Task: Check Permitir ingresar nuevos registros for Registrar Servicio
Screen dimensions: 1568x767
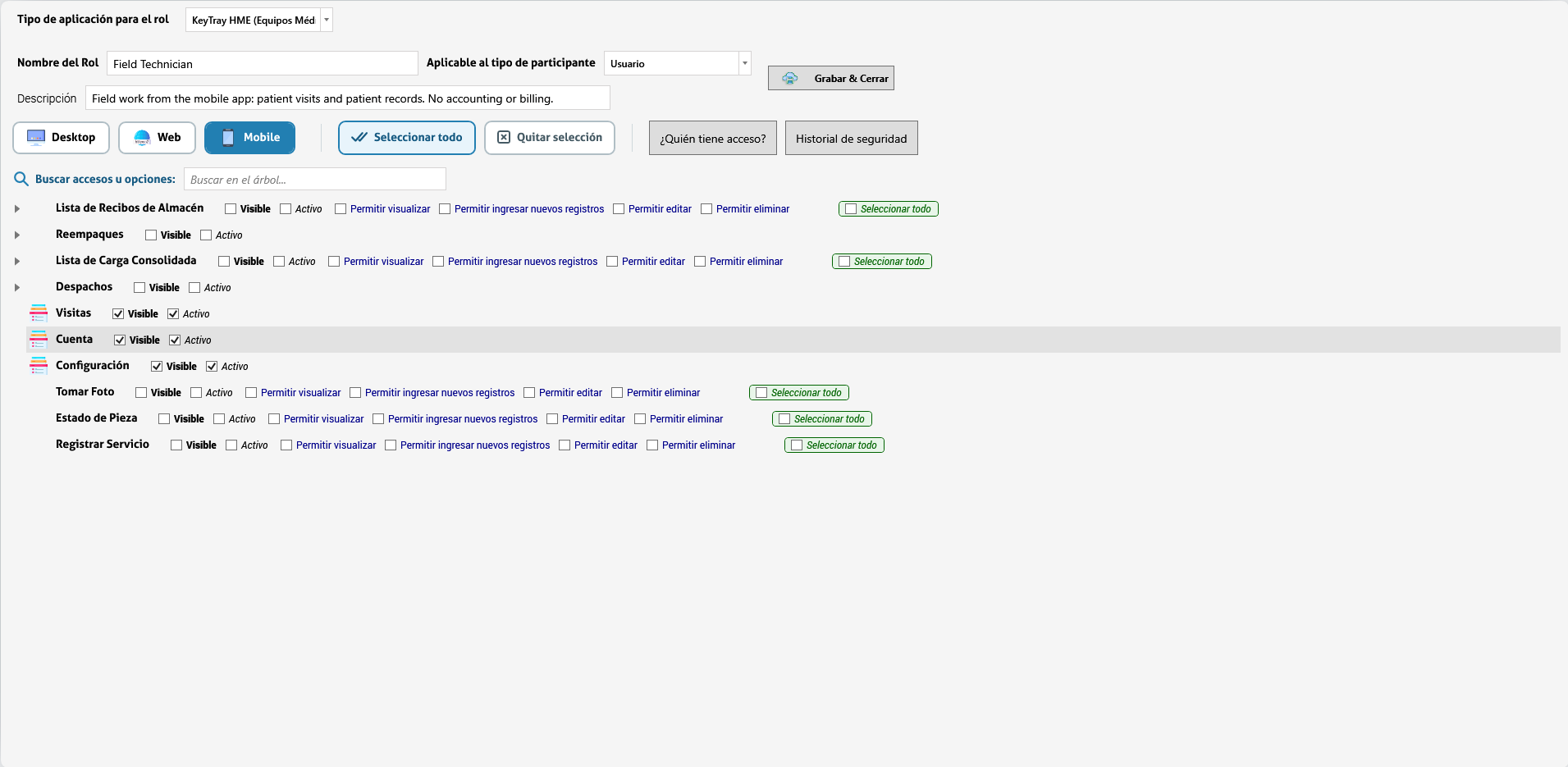Action: tap(391, 445)
